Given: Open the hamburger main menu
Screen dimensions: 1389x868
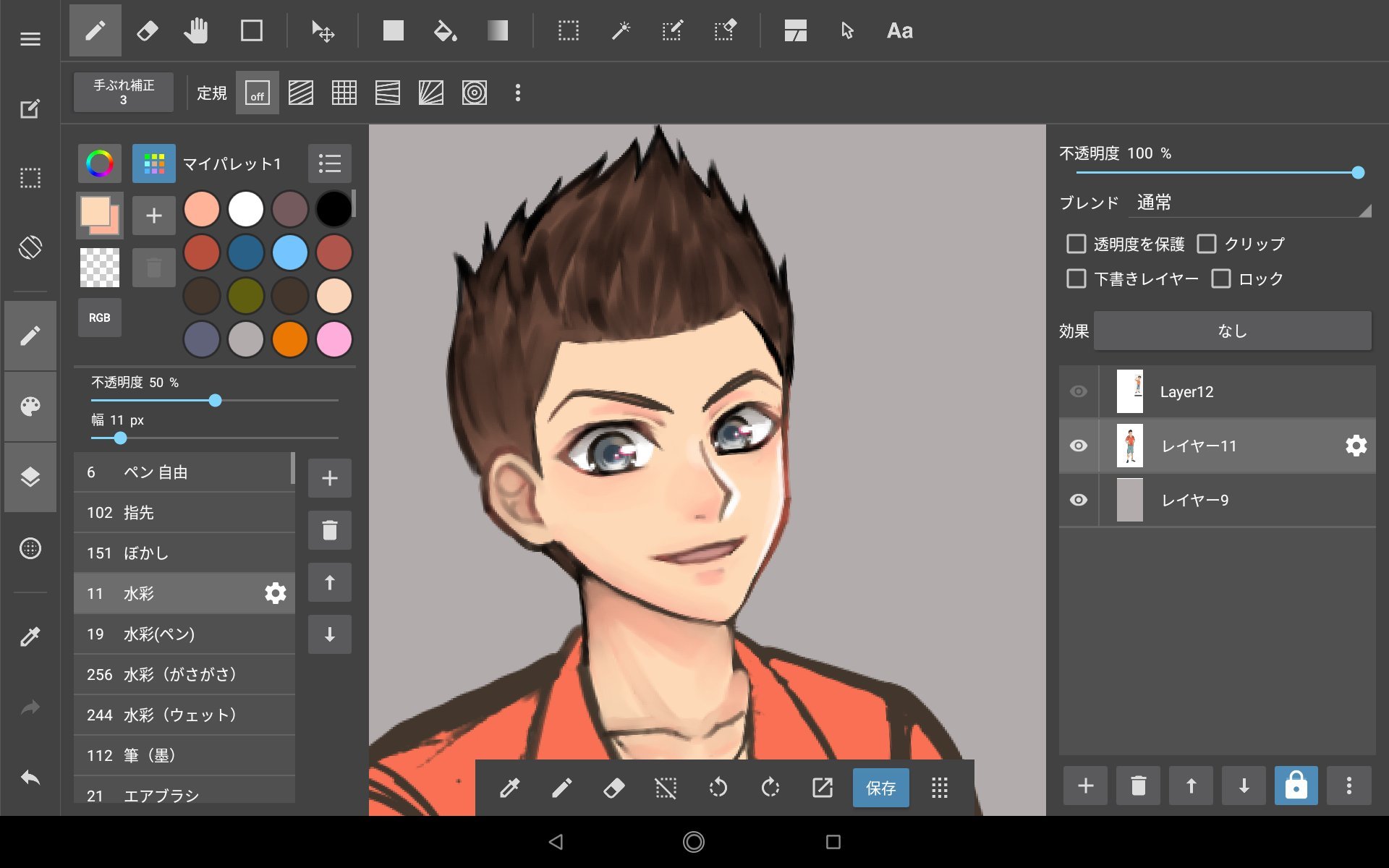Looking at the screenshot, I should [x=30, y=39].
